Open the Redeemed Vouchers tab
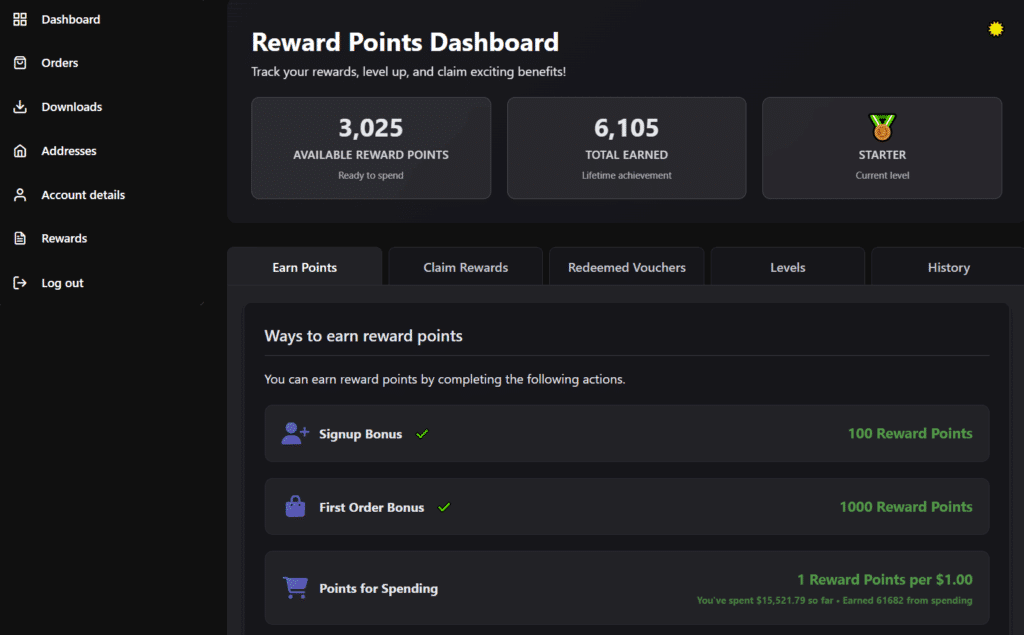Screen dimensions: 1024x635 tap(627, 267)
